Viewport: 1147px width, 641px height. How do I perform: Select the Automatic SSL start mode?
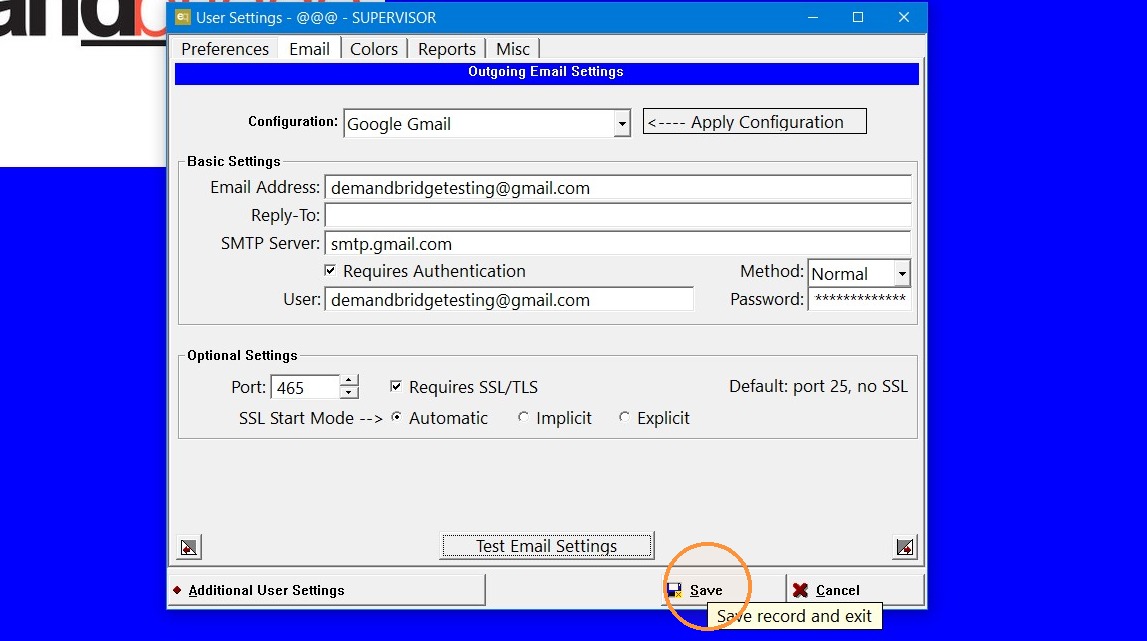396,417
